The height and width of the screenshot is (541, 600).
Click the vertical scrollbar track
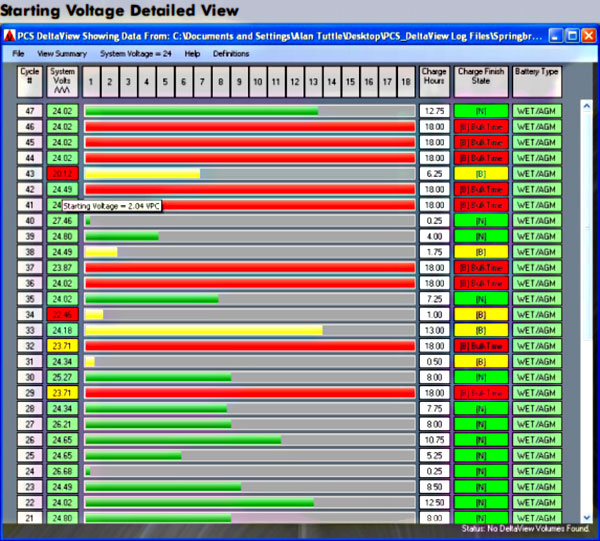coord(587,312)
